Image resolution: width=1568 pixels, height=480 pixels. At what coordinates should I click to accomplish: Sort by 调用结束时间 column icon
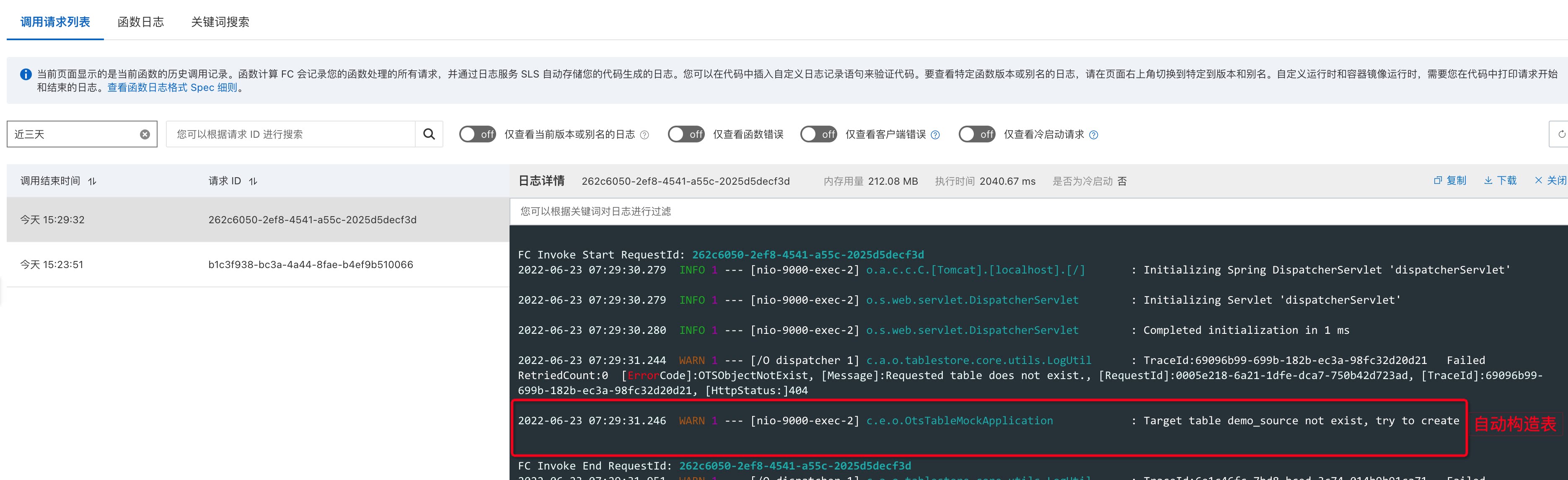(x=93, y=181)
